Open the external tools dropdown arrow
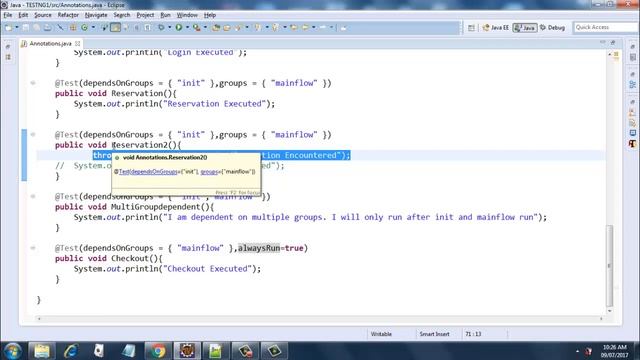 205,27
